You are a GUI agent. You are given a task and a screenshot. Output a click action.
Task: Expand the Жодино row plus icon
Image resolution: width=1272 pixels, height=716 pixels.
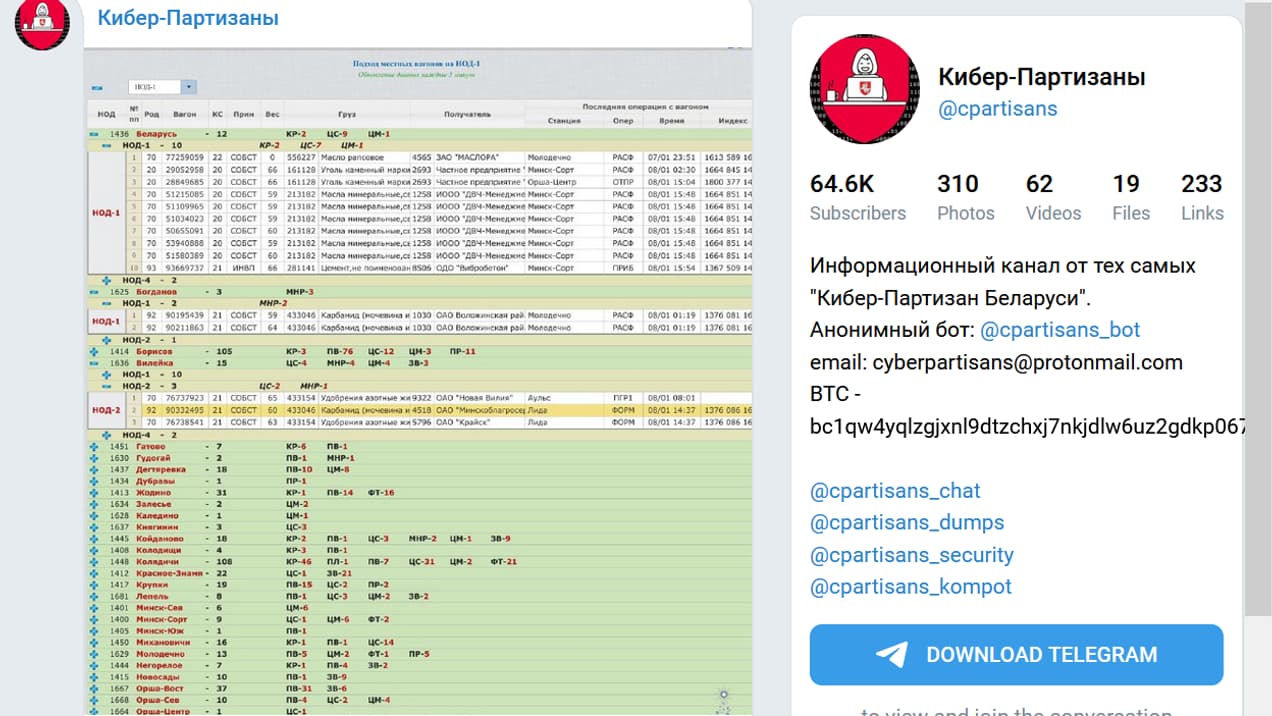coord(94,493)
